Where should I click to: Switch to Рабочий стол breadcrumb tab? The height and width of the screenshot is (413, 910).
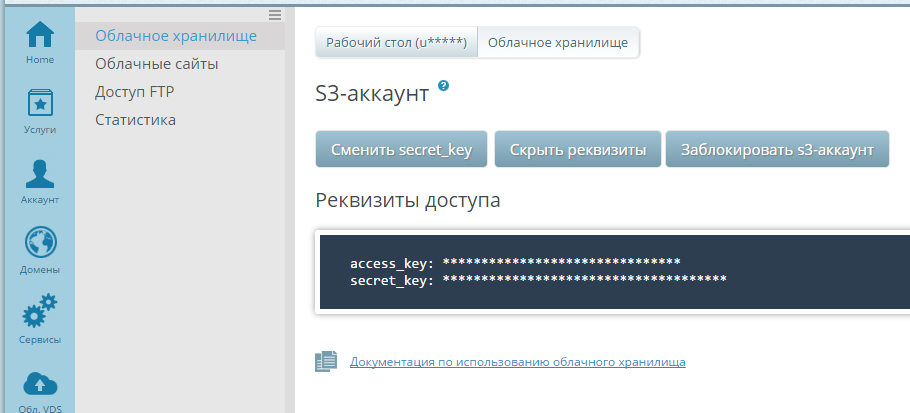pos(396,42)
